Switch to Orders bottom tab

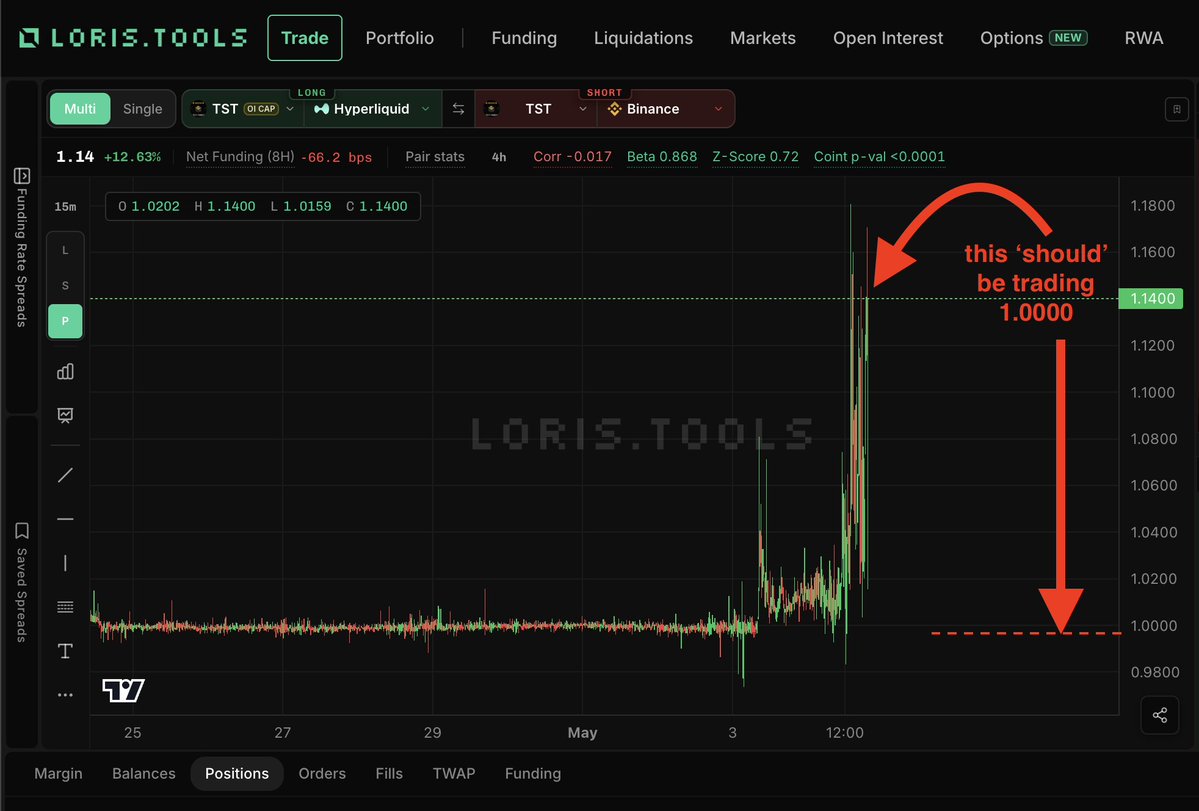(322, 774)
